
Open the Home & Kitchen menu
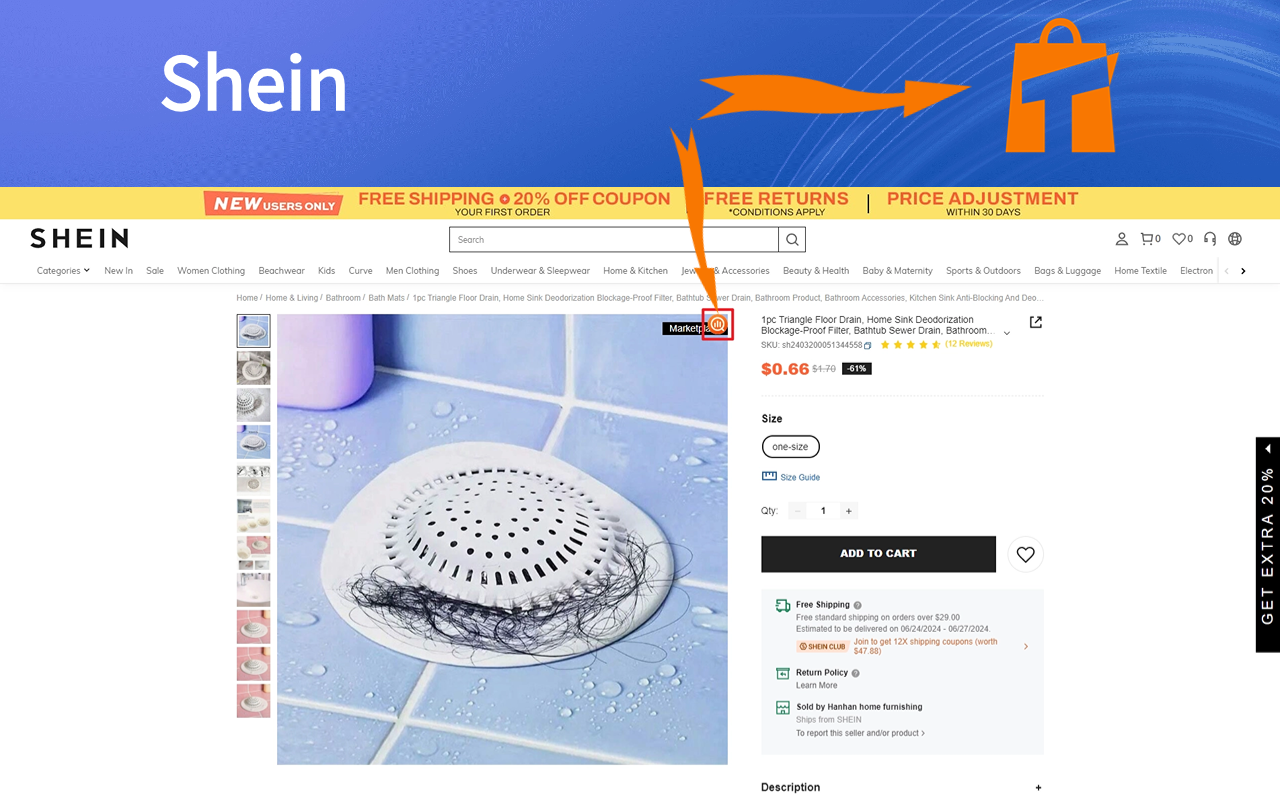pos(635,270)
